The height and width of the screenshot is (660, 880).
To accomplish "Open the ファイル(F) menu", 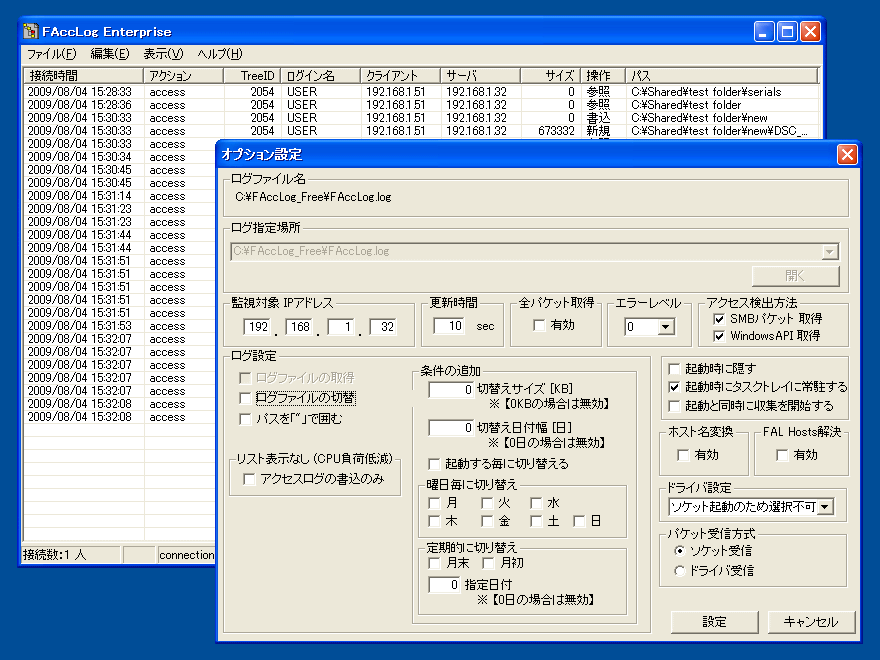I will click(52, 54).
